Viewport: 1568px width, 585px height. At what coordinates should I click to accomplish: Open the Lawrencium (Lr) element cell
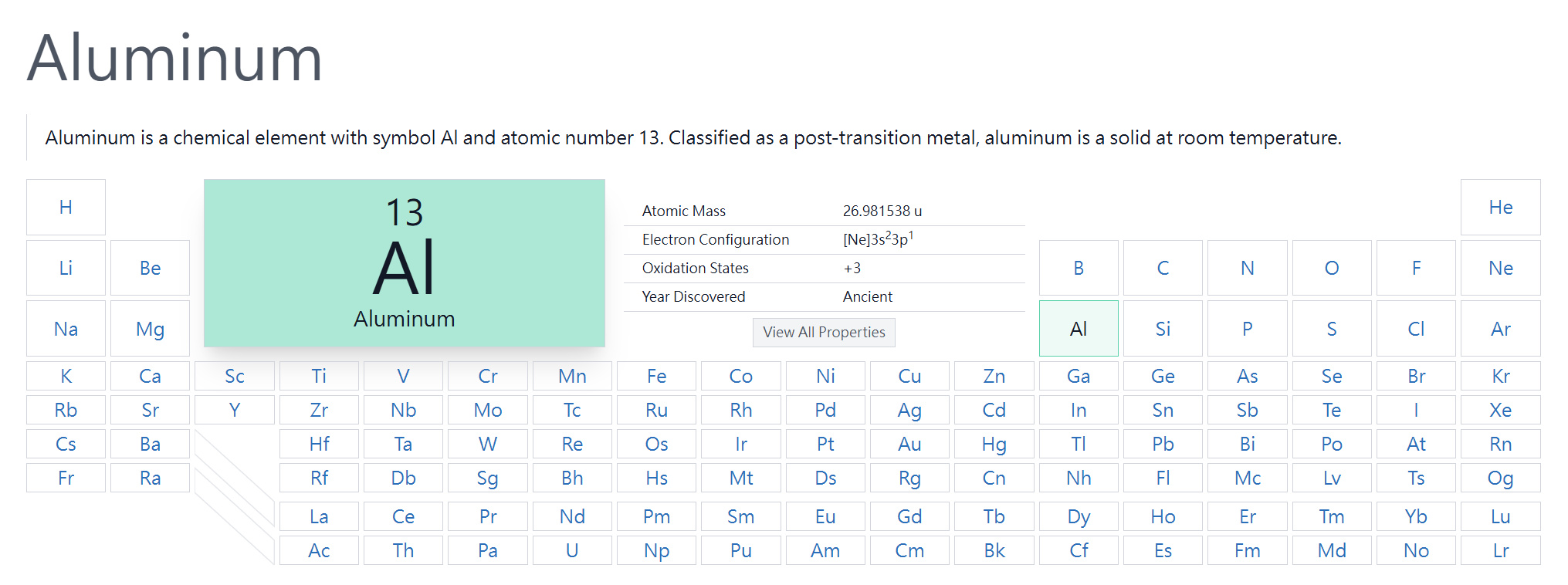click(x=1500, y=550)
